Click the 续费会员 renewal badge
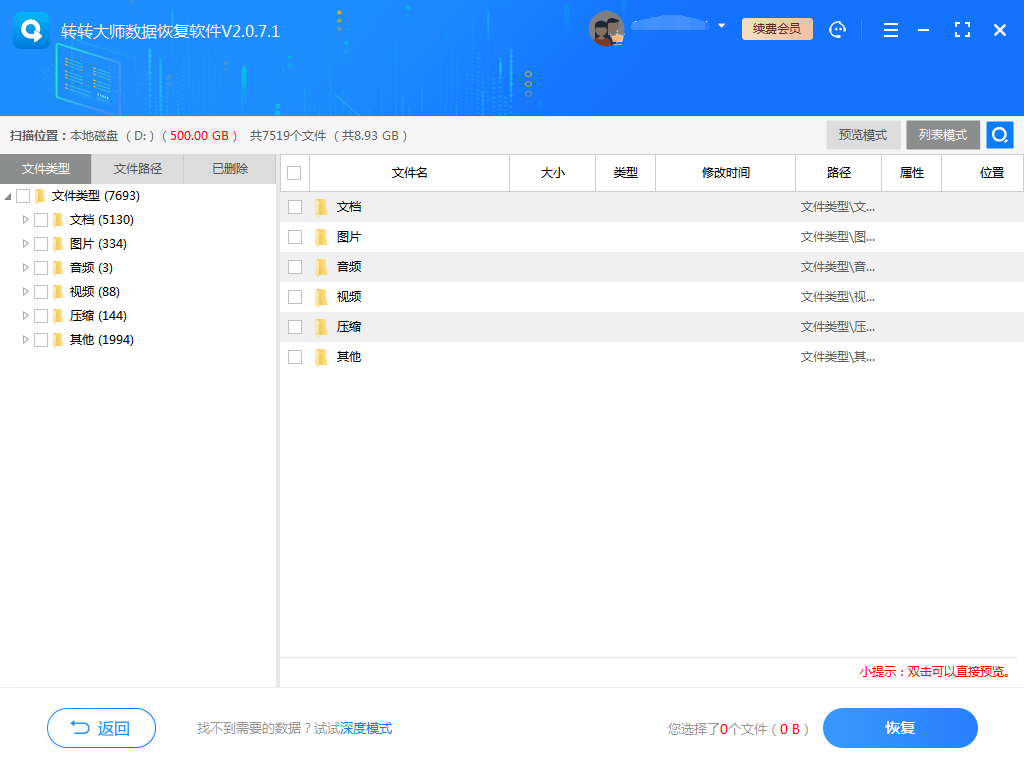This screenshot has width=1024, height=768. tap(777, 29)
